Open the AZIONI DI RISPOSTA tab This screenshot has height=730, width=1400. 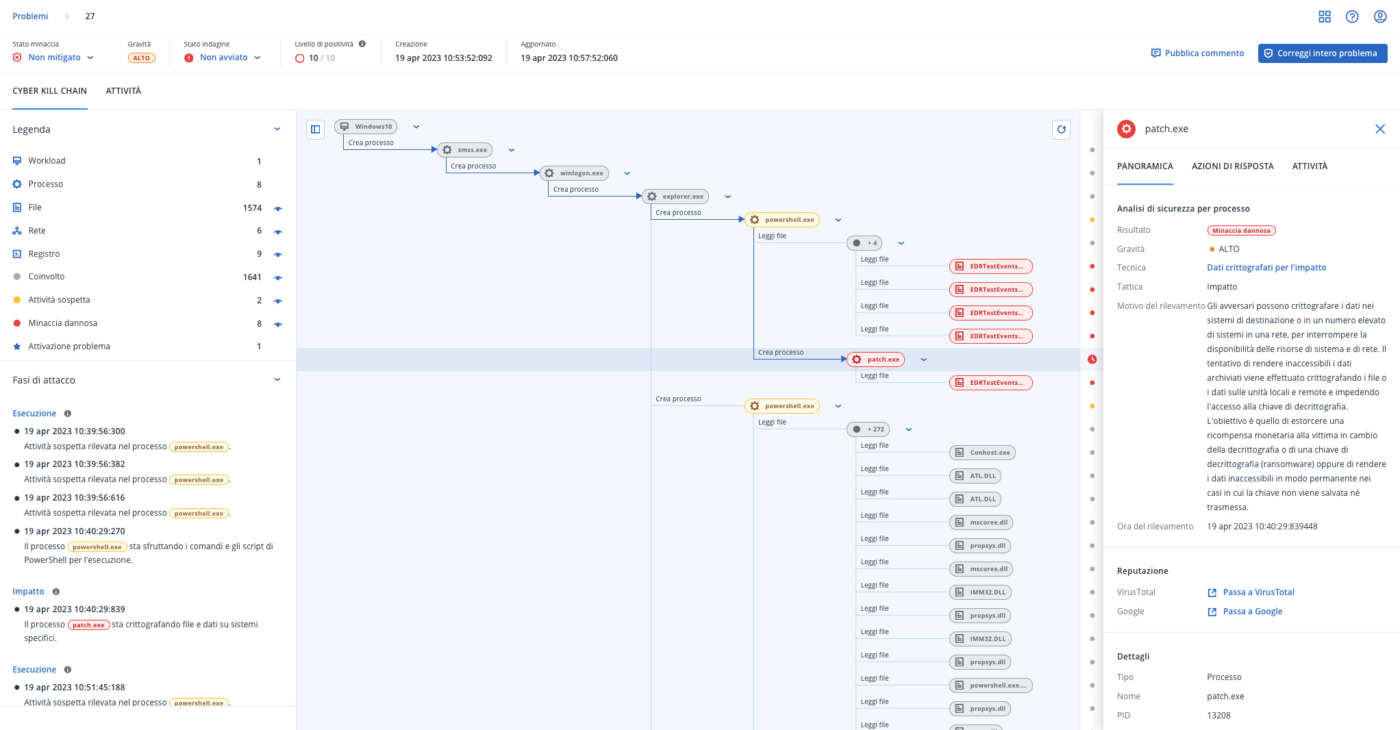(1232, 166)
